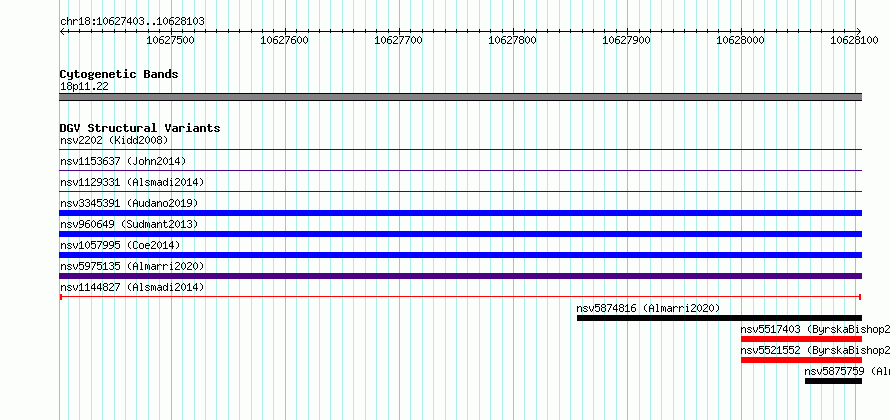Click ruler coordinate 10627600

pyautogui.click(x=284, y=40)
